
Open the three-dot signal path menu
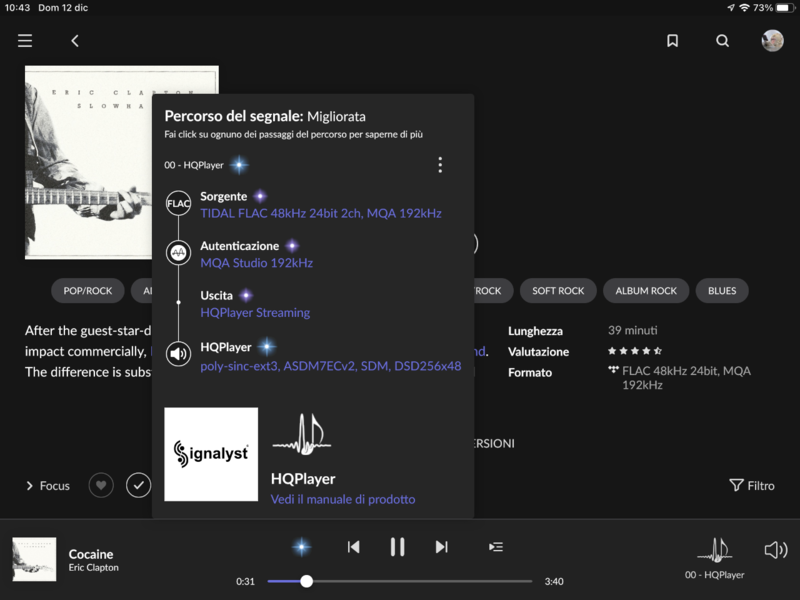point(440,165)
